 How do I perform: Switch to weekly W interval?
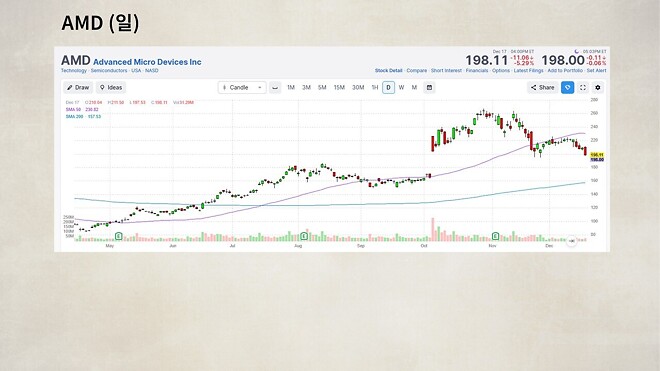point(402,88)
